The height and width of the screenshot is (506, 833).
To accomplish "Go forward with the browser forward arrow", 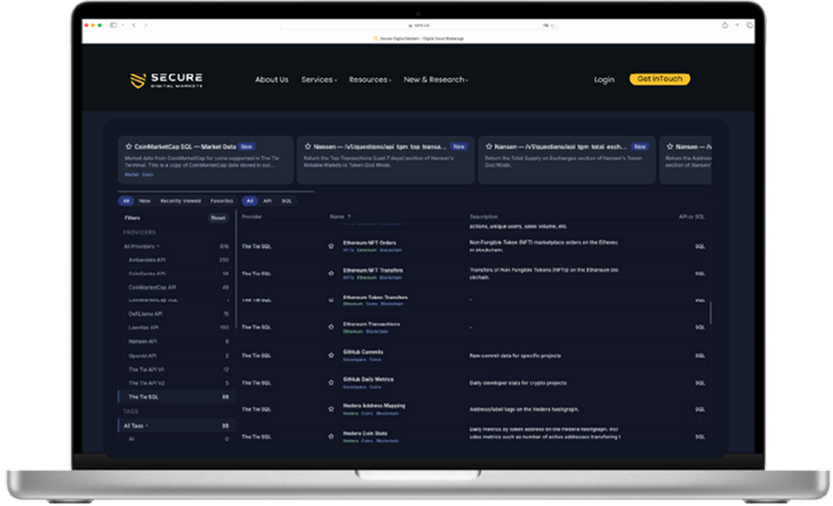I will point(145,25).
